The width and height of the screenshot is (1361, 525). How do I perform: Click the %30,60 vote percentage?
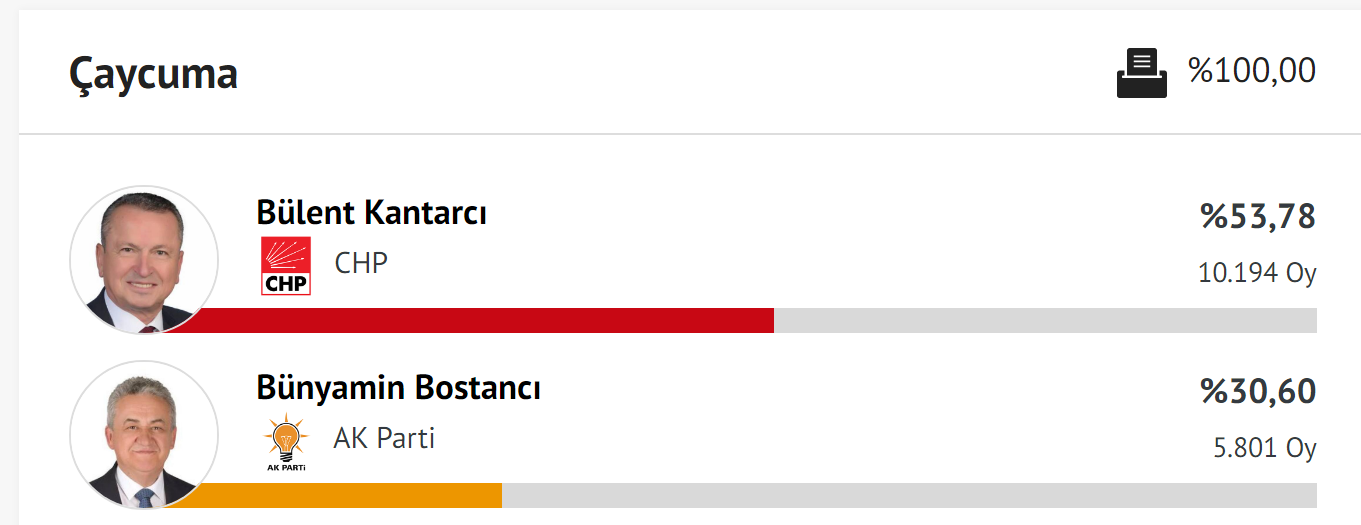(1259, 392)
